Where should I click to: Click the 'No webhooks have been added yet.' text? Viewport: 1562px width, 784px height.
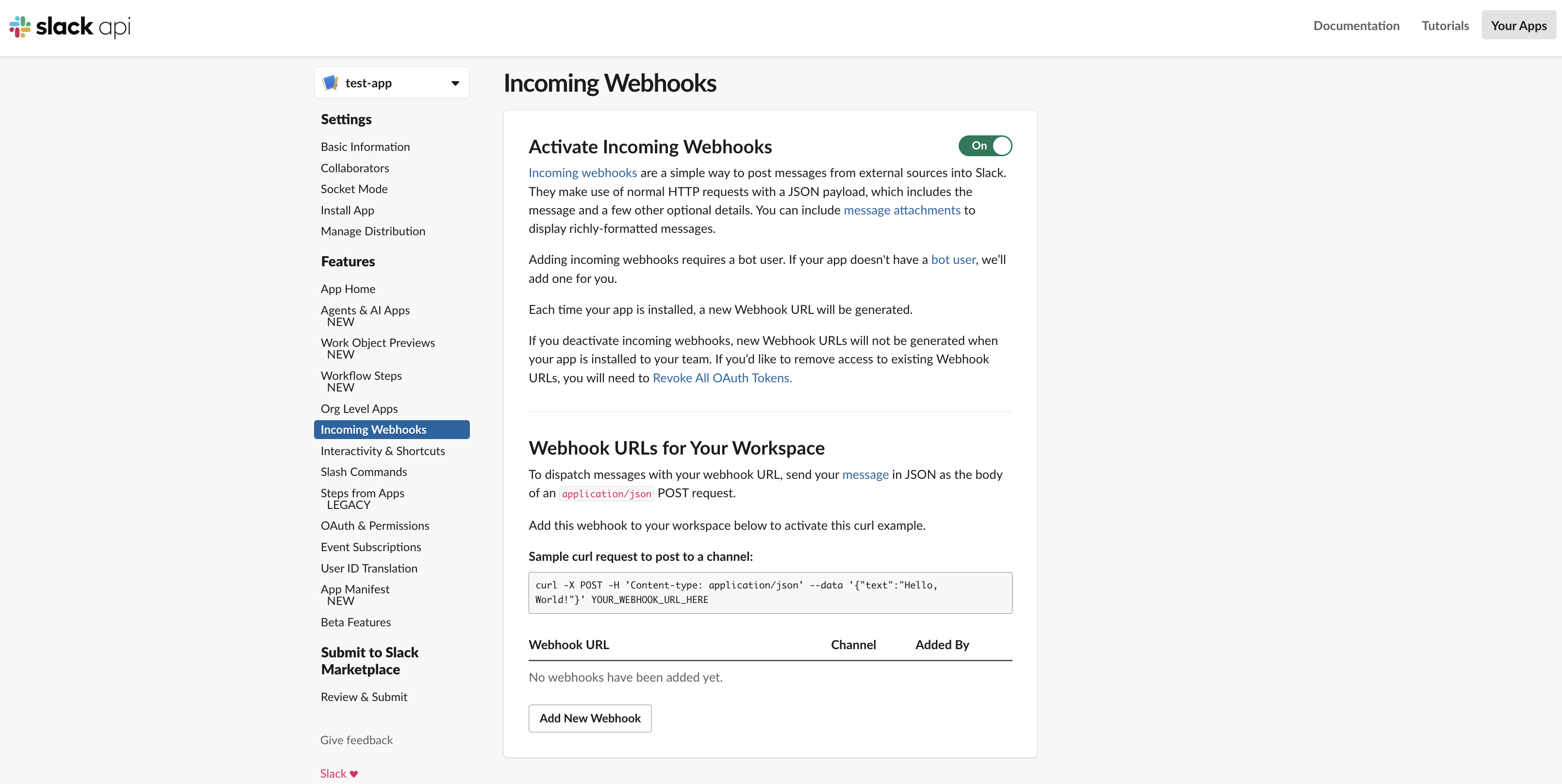[625, 677]
